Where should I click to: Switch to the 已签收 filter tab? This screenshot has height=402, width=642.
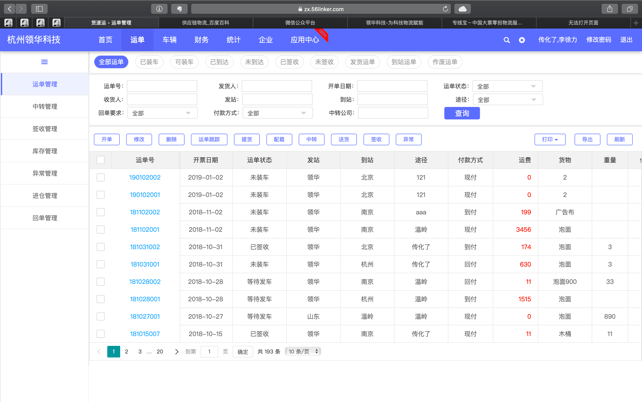click(289, 62)
